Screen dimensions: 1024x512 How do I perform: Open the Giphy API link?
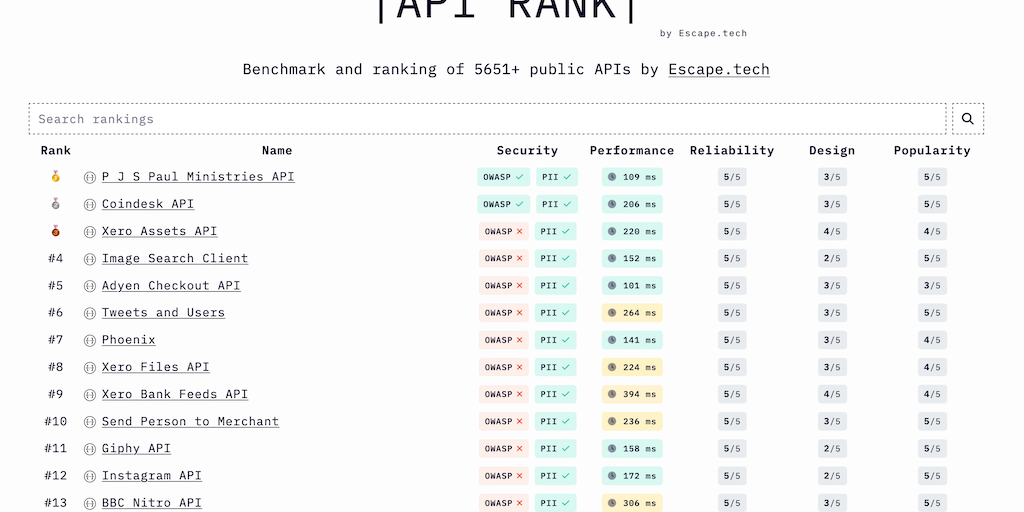136,449
